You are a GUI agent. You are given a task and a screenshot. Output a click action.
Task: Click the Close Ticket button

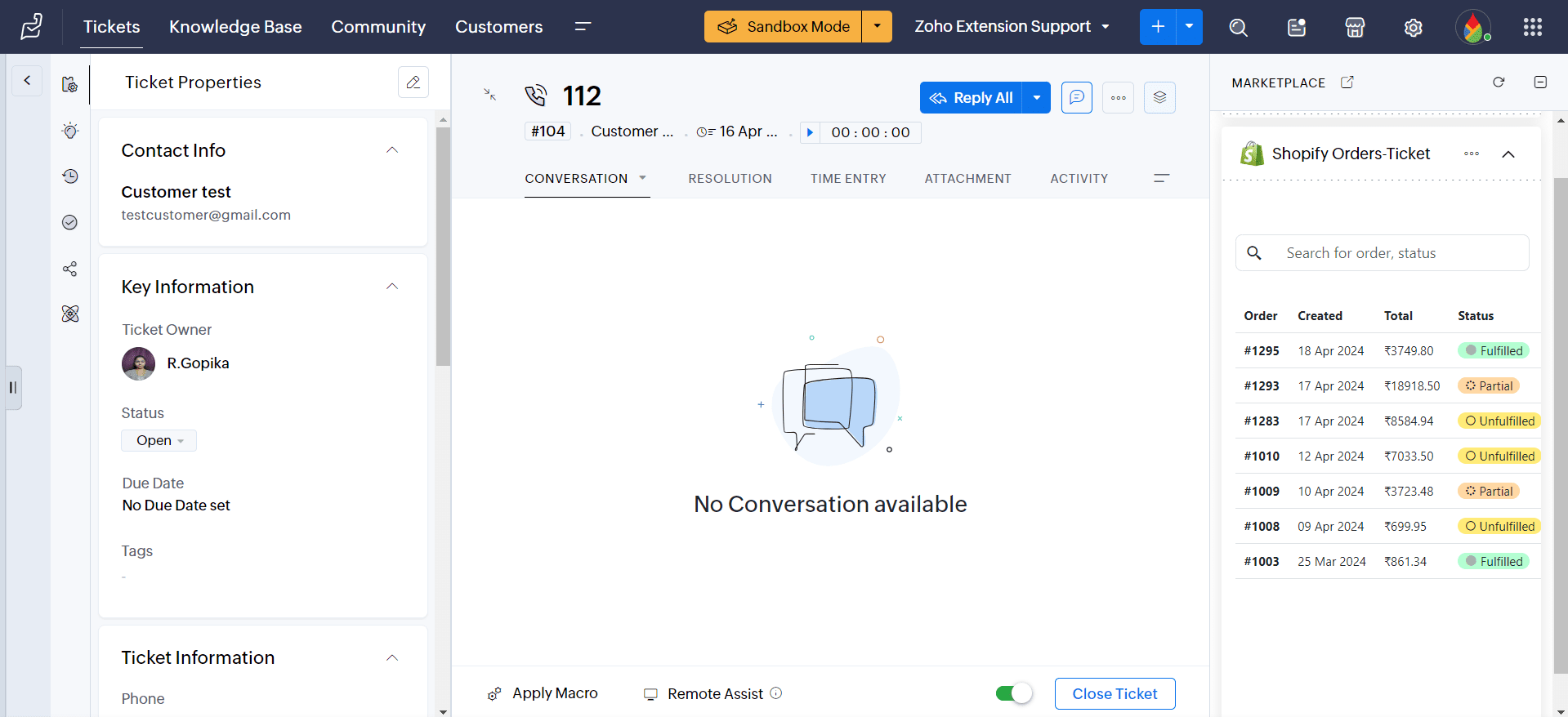pos(1114,693)
